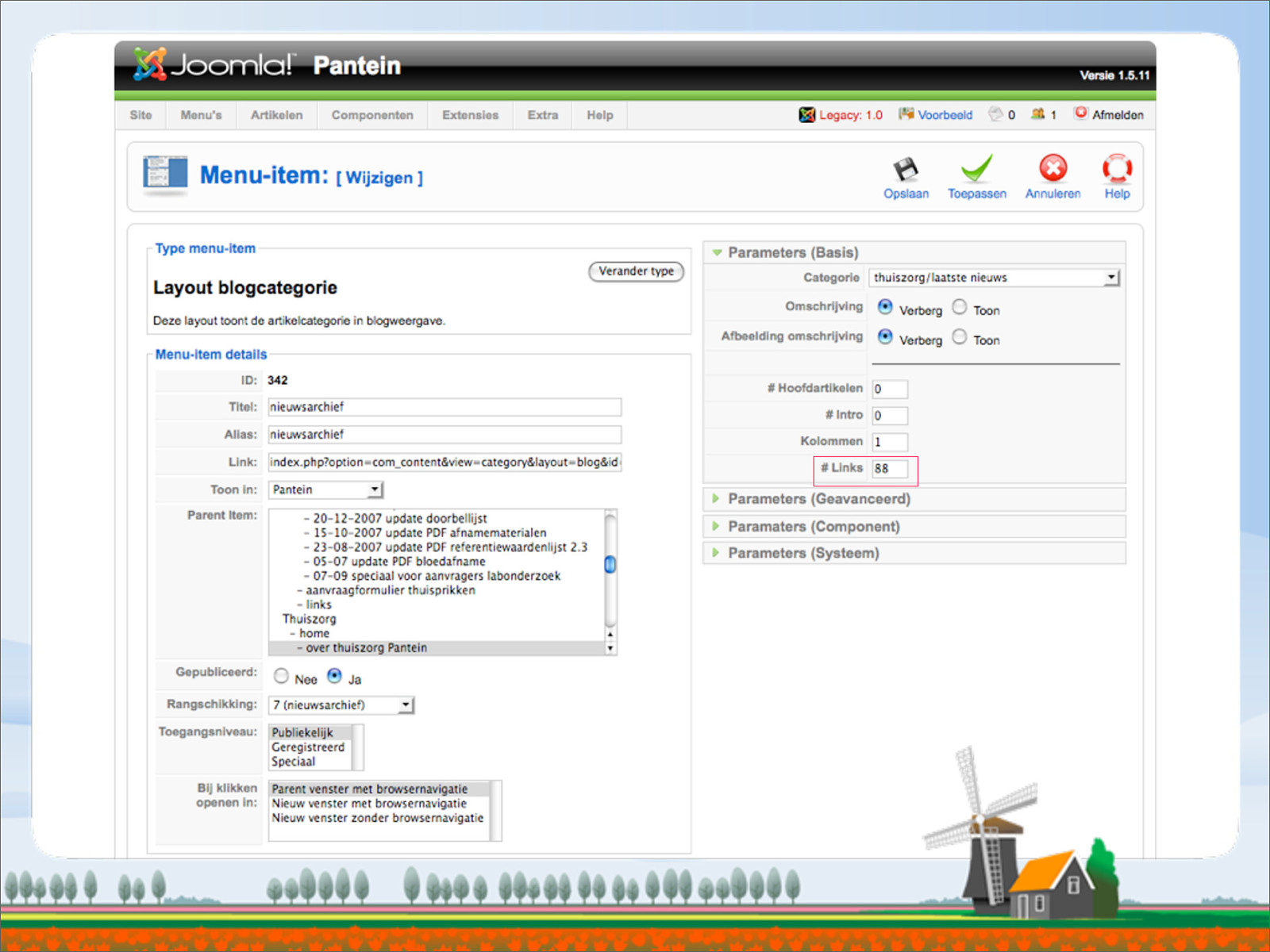Viewport: 1270px width, 952px height.
Task: Click the Parent Item list scrollbar thumb
Action: pyautogui.click(x=610, y=564)
